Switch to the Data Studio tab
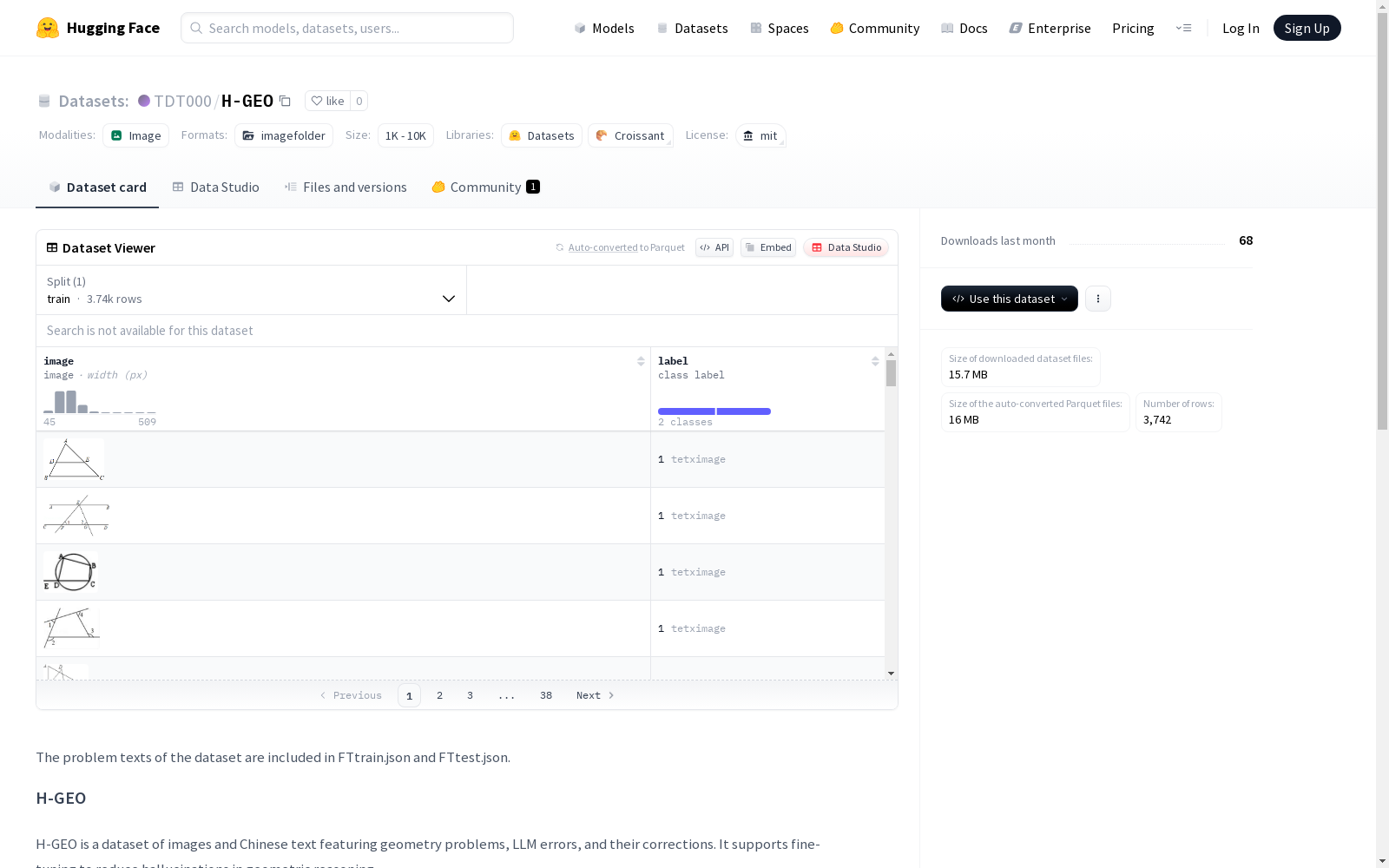1389x868 pixels. 216,187
